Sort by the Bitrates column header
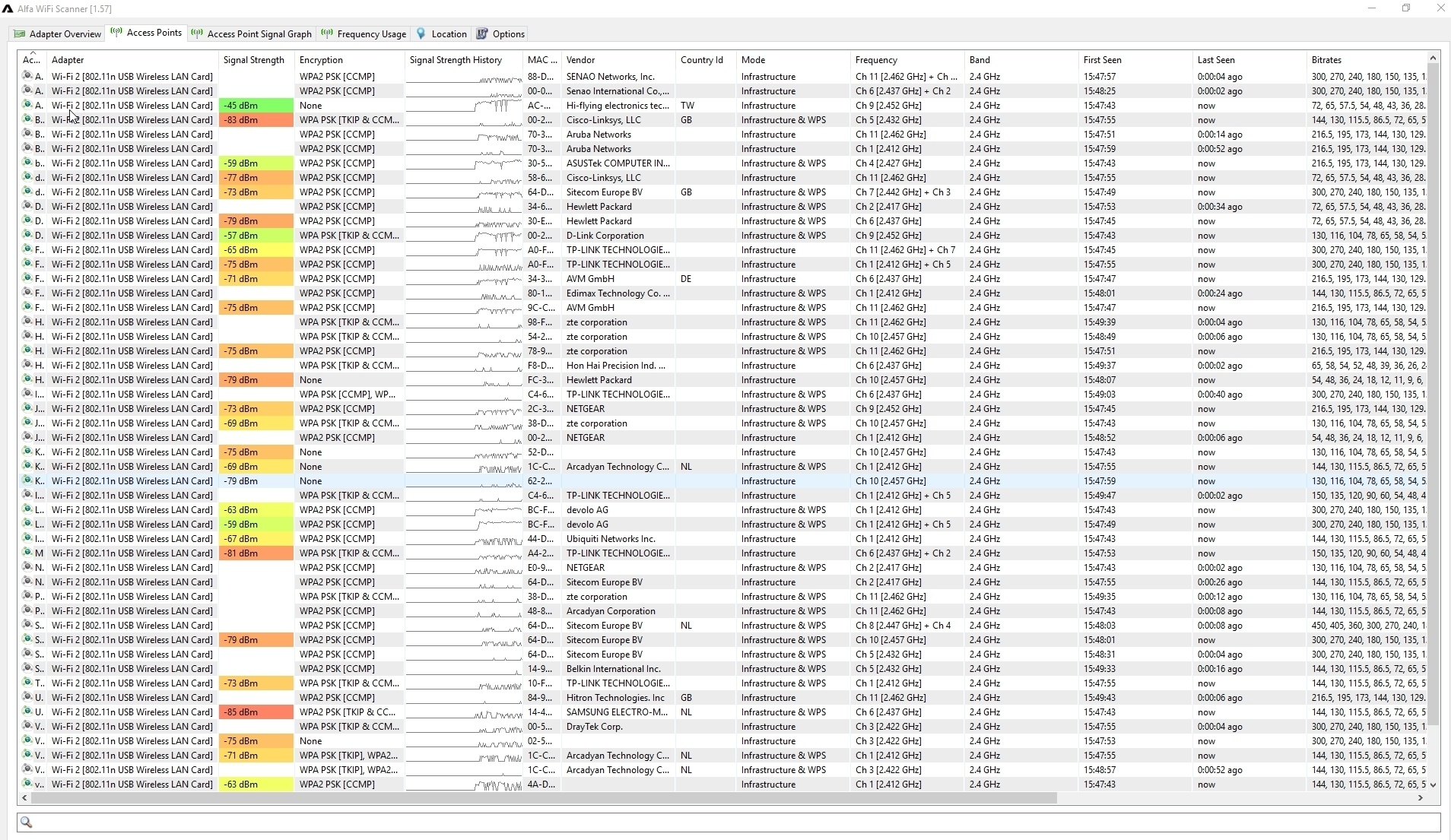Image resolution: width=1451 pixels, height=840 pixels. [1367, 60]
